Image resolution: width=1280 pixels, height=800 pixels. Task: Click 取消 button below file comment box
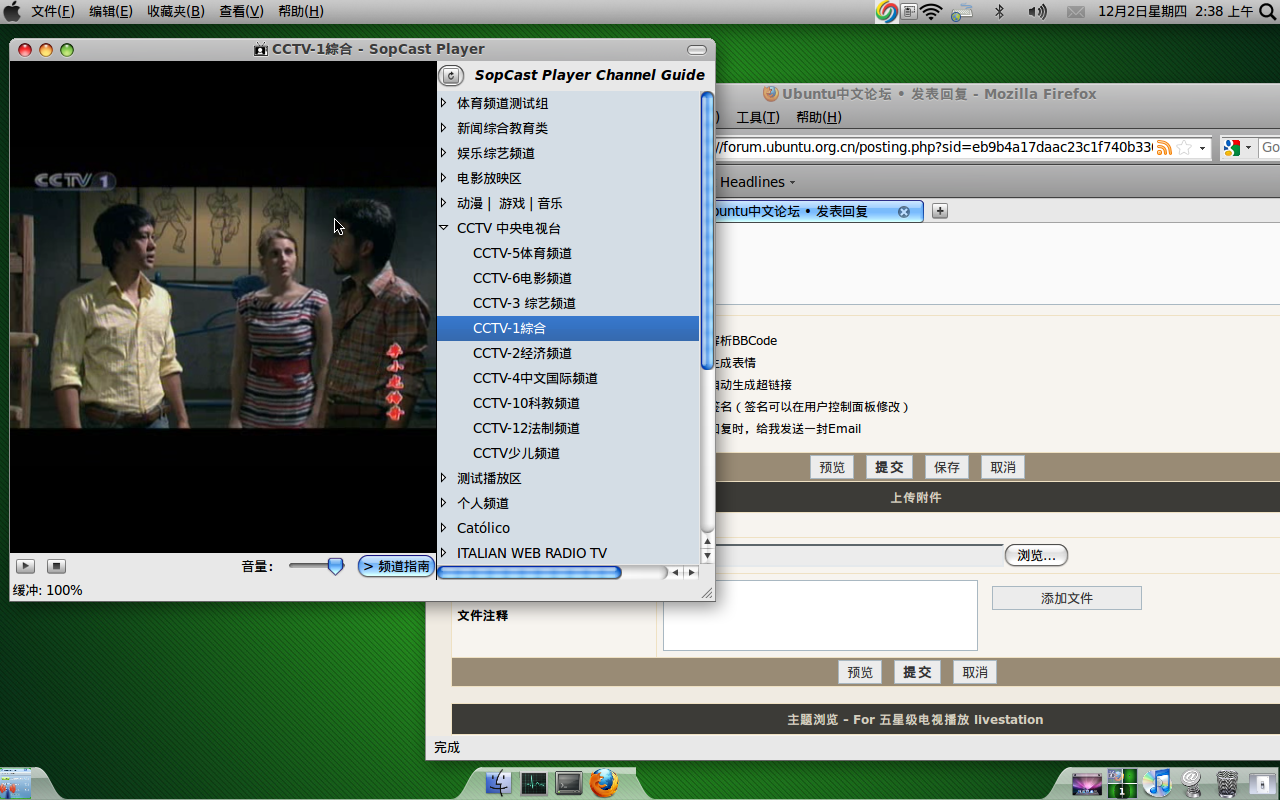tap(975, 672)
